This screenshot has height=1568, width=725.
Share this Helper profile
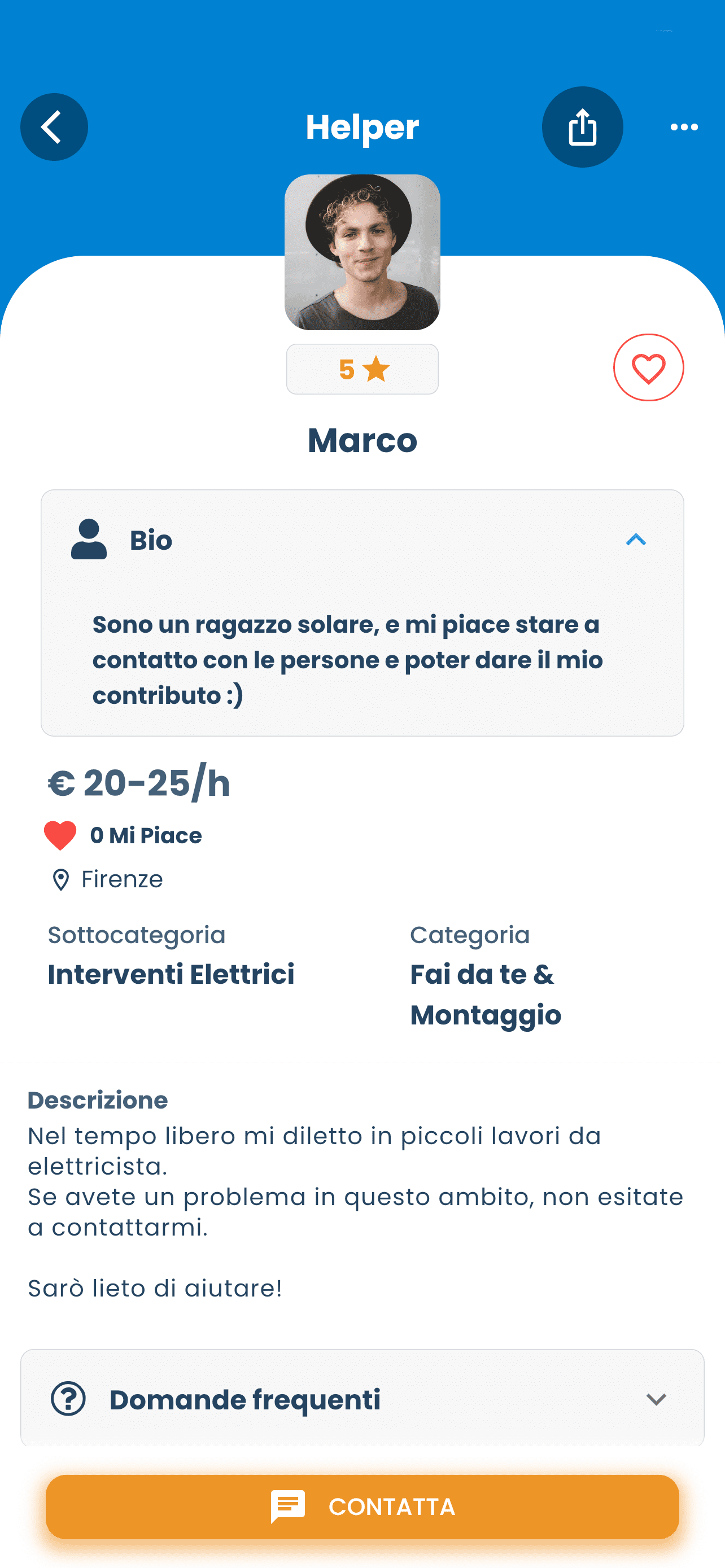(x=582, y=126)
